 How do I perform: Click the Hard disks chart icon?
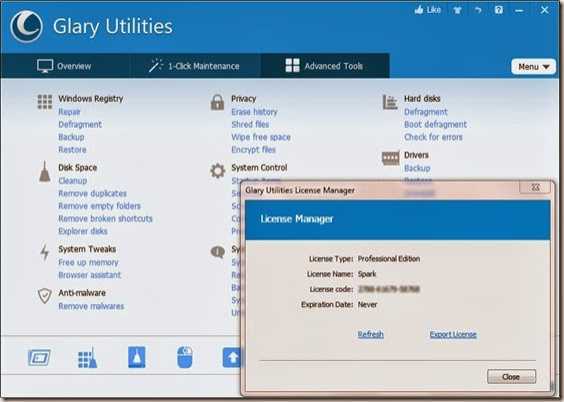click(x=390, y=102)
